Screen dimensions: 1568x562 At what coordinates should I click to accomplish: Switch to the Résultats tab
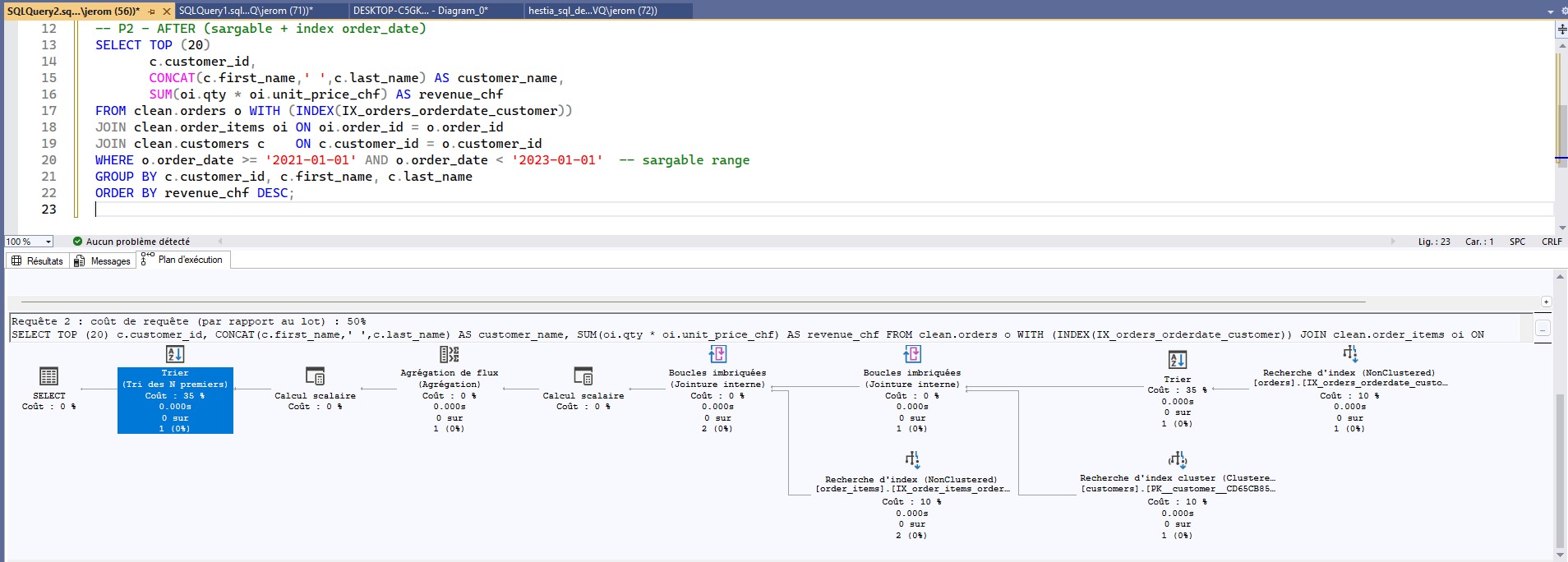[37, 260]
